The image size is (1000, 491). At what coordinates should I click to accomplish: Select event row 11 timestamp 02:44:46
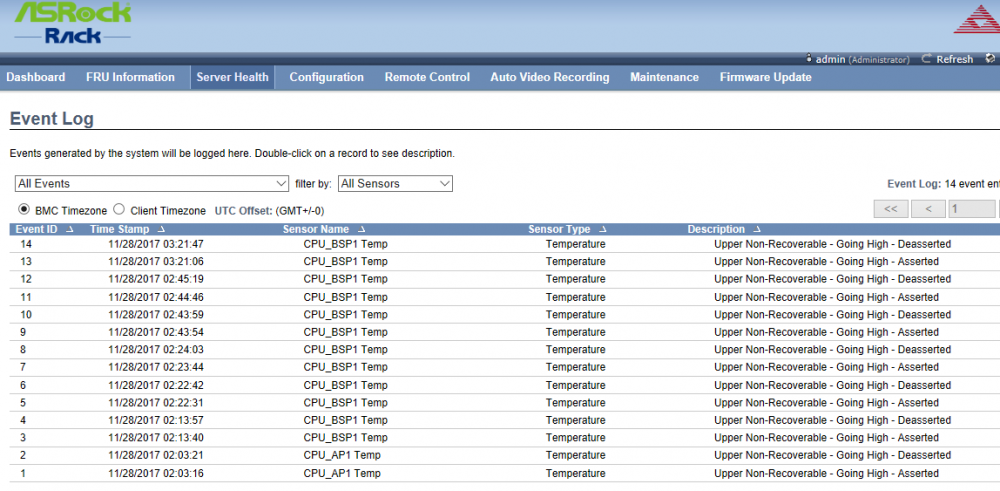pyautogui.click(x=156, y=297)
